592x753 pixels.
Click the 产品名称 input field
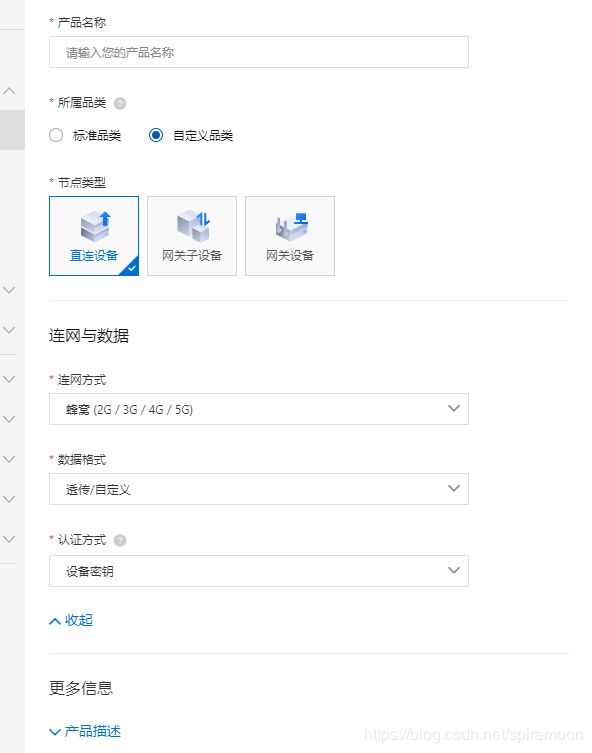pos(258,52)
